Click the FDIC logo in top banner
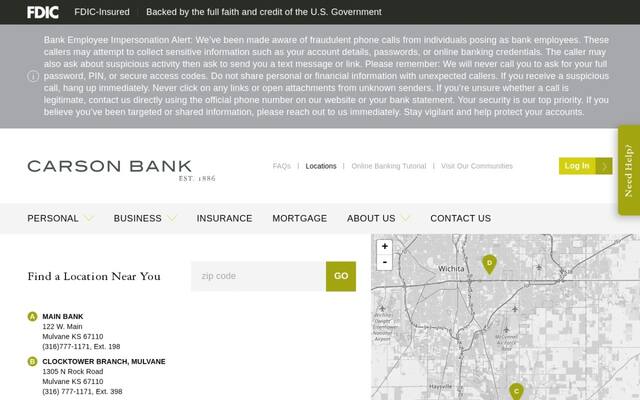The image size is (640, 400). 43,12
